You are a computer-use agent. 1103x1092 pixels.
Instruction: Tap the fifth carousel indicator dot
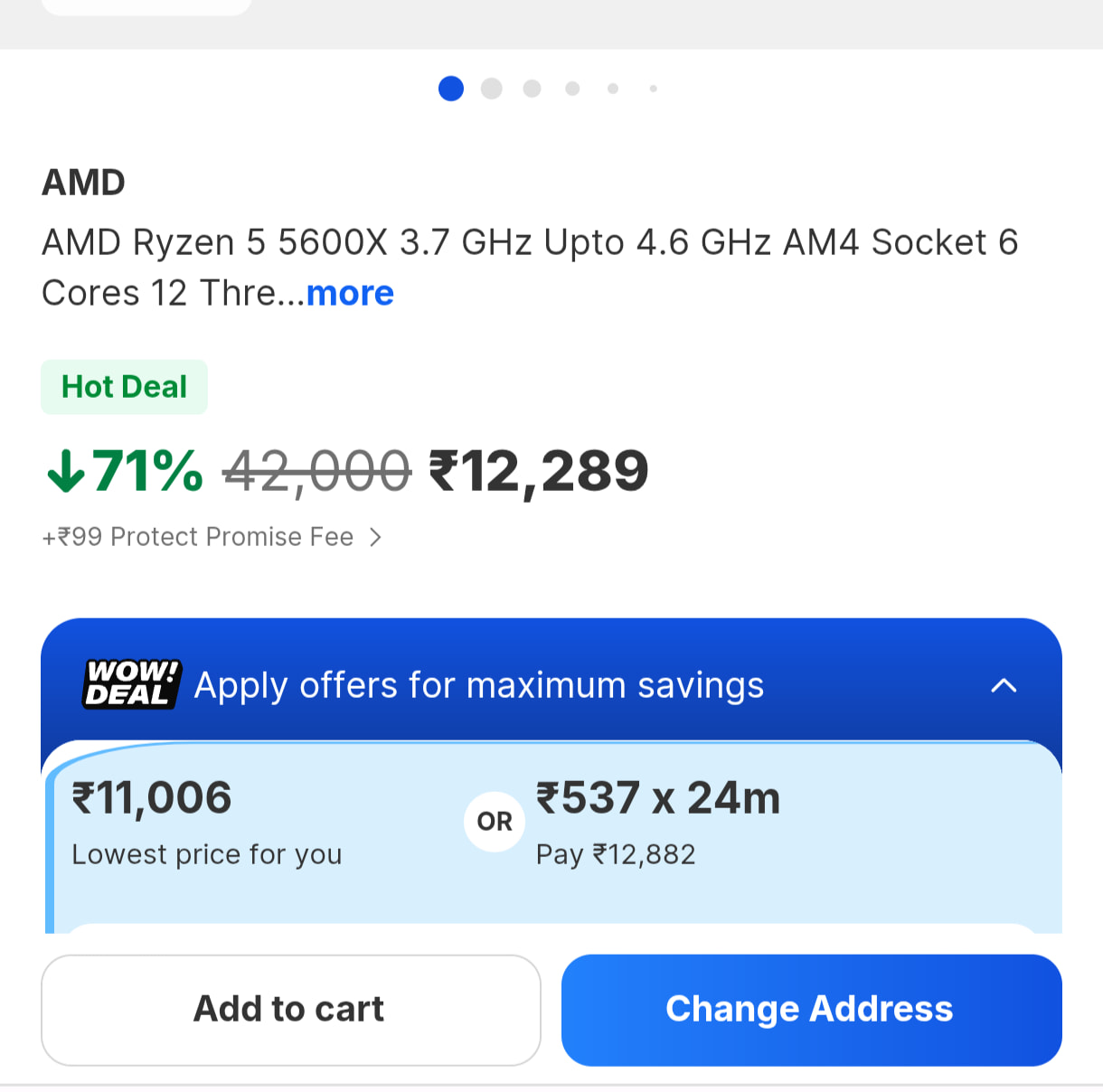(x=613, y=89)
